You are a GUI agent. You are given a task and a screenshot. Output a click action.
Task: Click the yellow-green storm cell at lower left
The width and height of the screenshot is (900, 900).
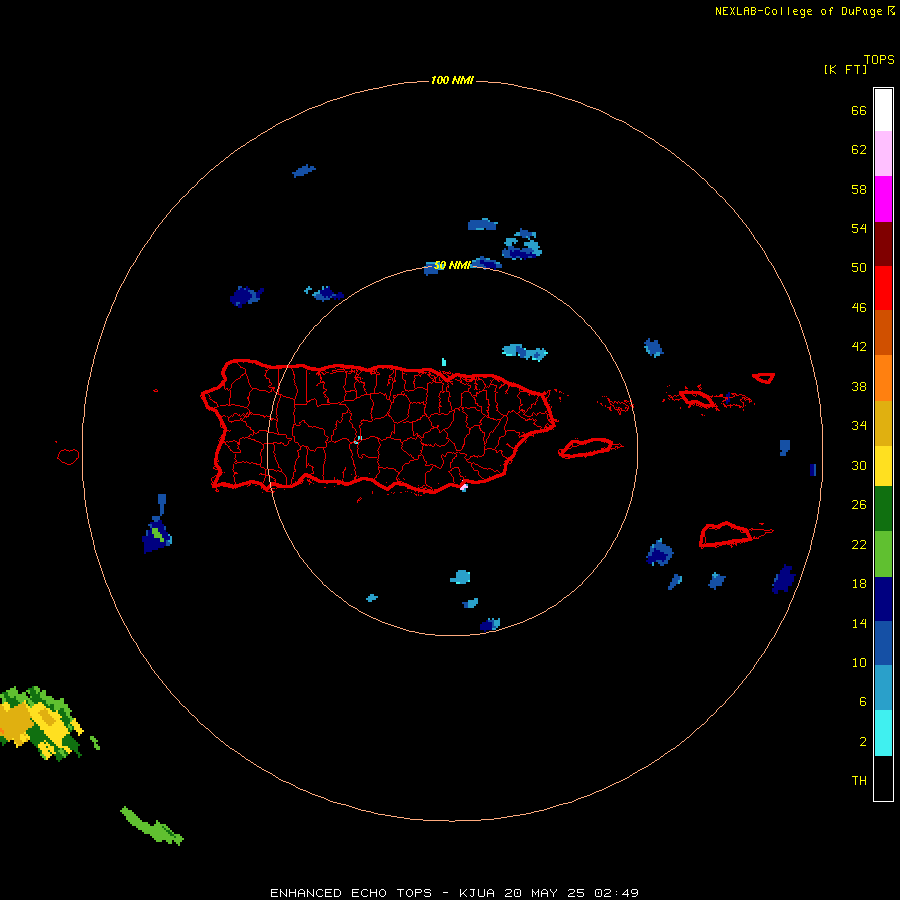pos(39,722)
